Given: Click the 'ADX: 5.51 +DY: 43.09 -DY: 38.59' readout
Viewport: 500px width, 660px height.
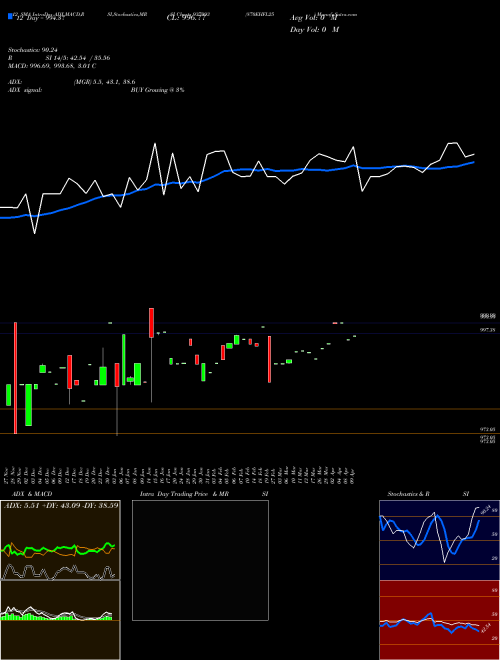Looking at the screenshot, I should [61, 505].
